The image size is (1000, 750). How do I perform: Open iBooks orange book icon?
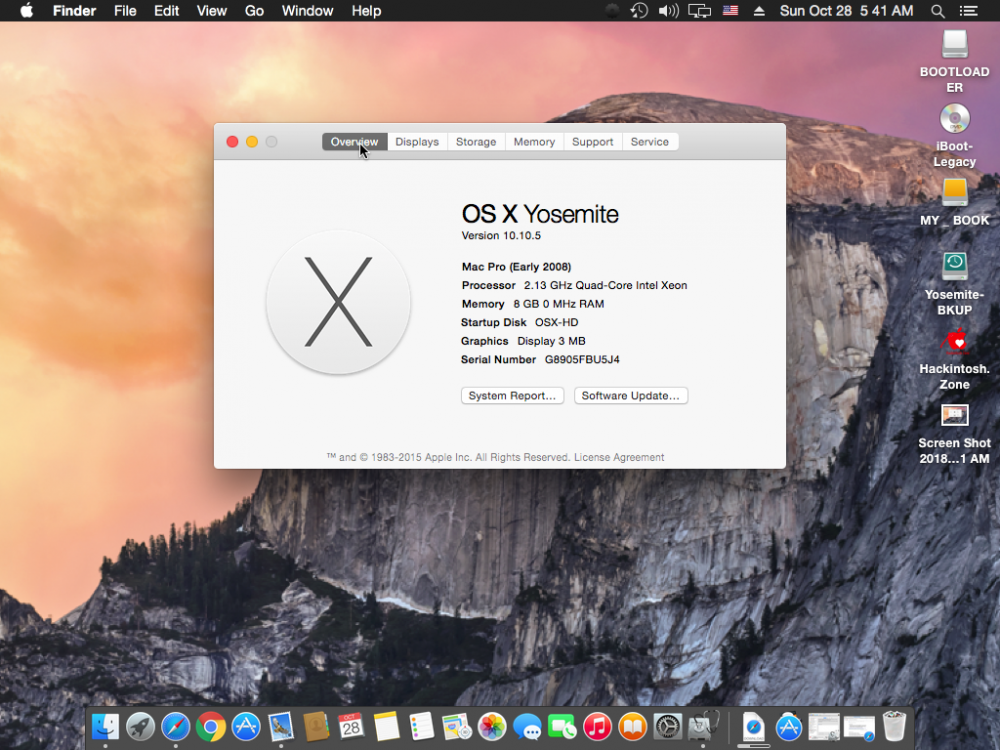632,726
